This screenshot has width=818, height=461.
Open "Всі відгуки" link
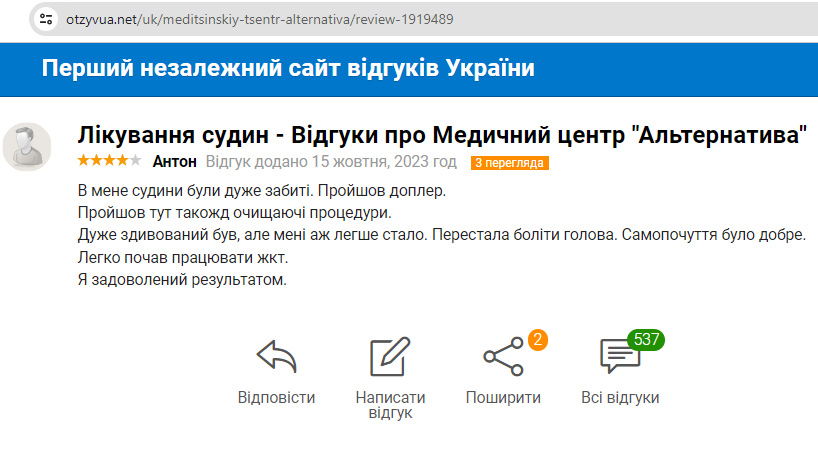(620, 397)
